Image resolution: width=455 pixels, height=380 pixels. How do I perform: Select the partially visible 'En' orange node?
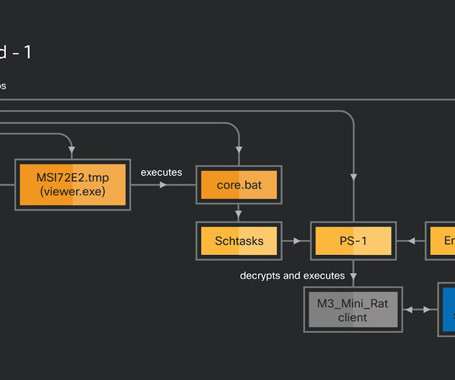[440, 241]
